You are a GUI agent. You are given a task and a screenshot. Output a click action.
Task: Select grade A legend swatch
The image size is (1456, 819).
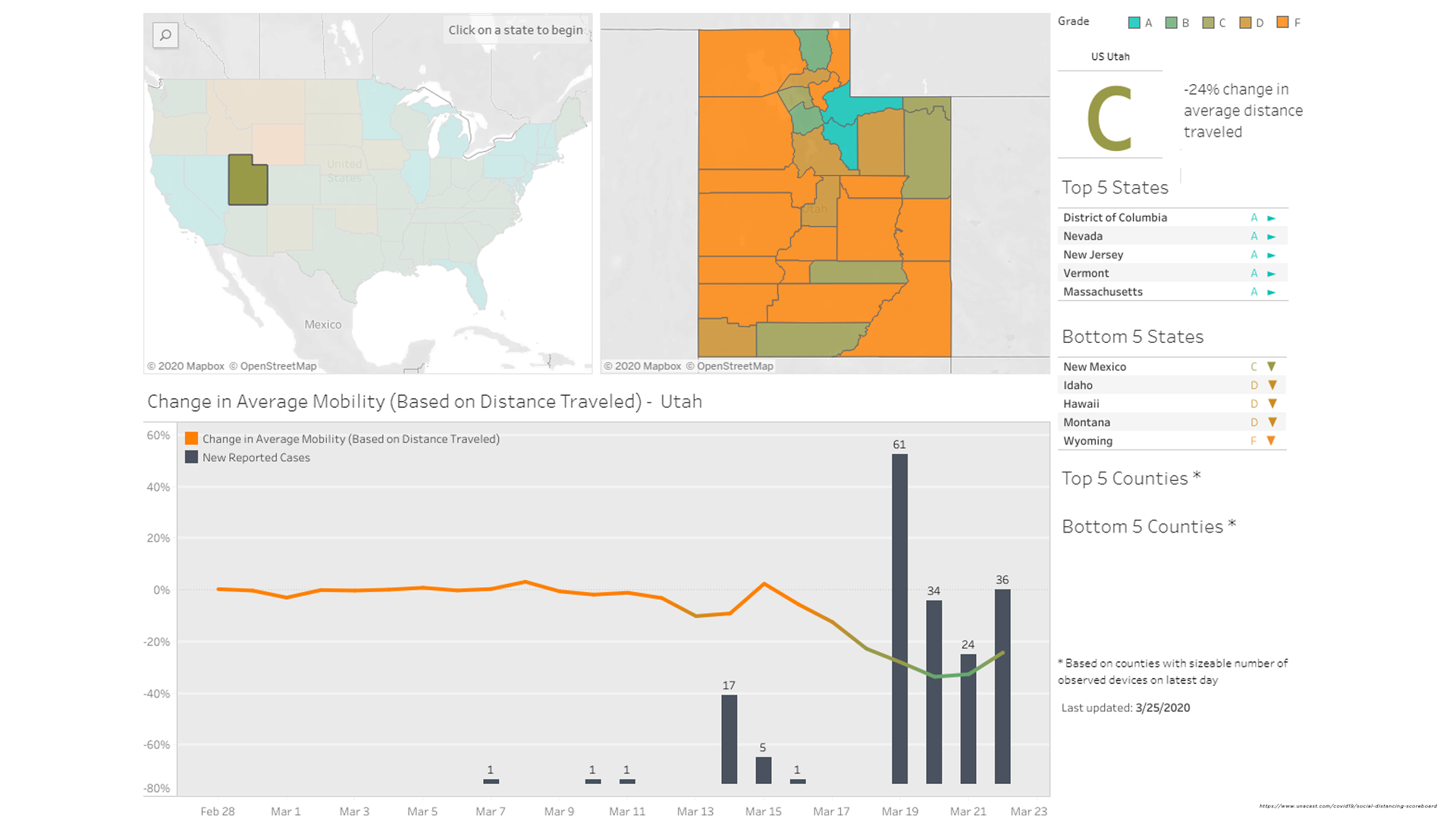point(1134,23)
